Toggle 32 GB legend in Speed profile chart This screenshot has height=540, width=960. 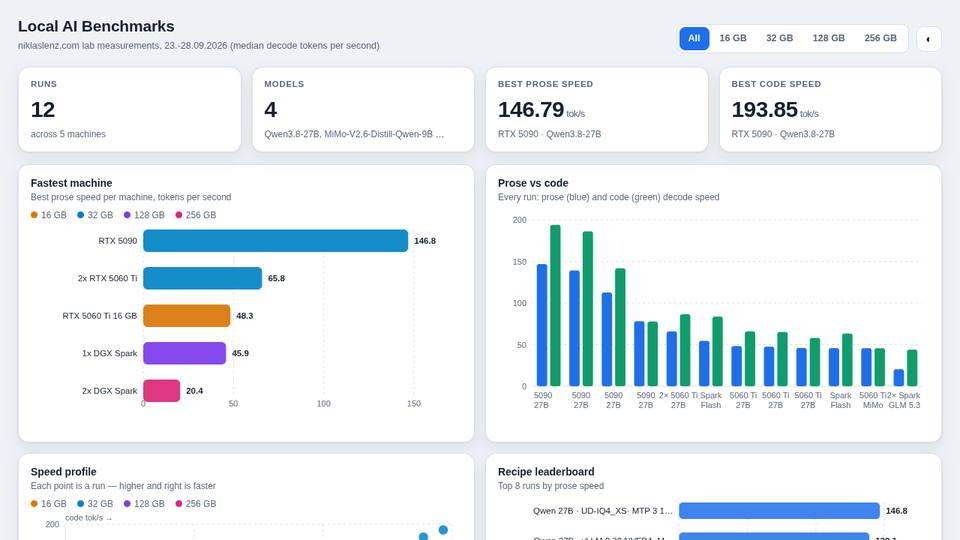(95, 504)
